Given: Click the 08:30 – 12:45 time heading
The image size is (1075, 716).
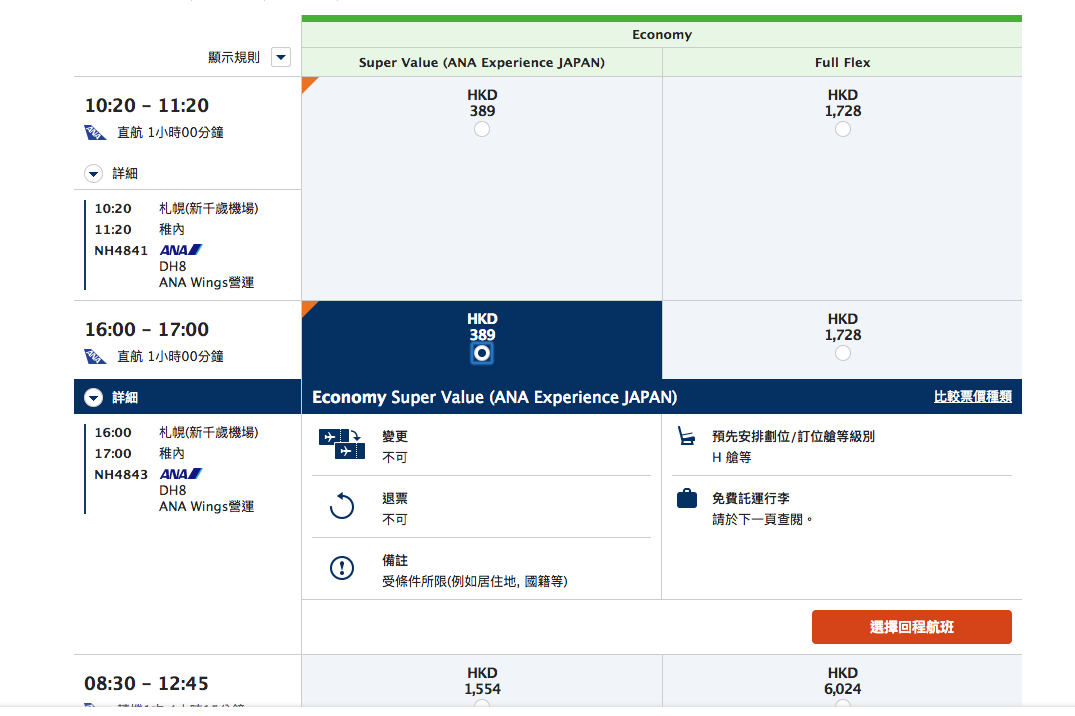Looking at the screenshot, I should [147, 684].
